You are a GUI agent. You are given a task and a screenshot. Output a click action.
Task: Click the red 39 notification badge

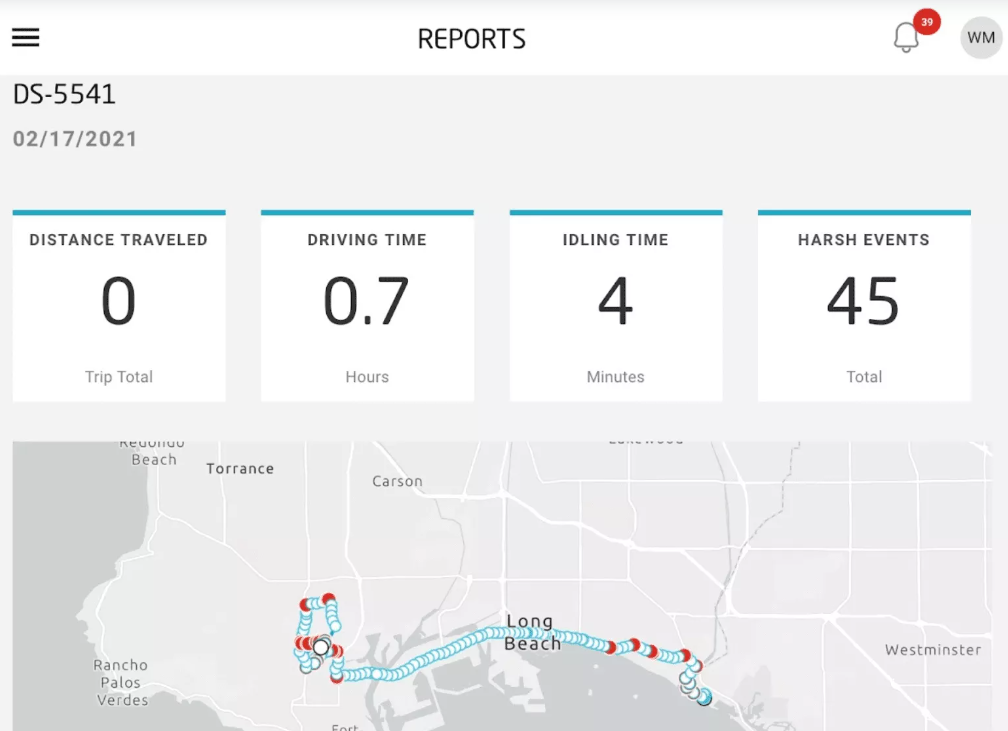click(926, 22)
